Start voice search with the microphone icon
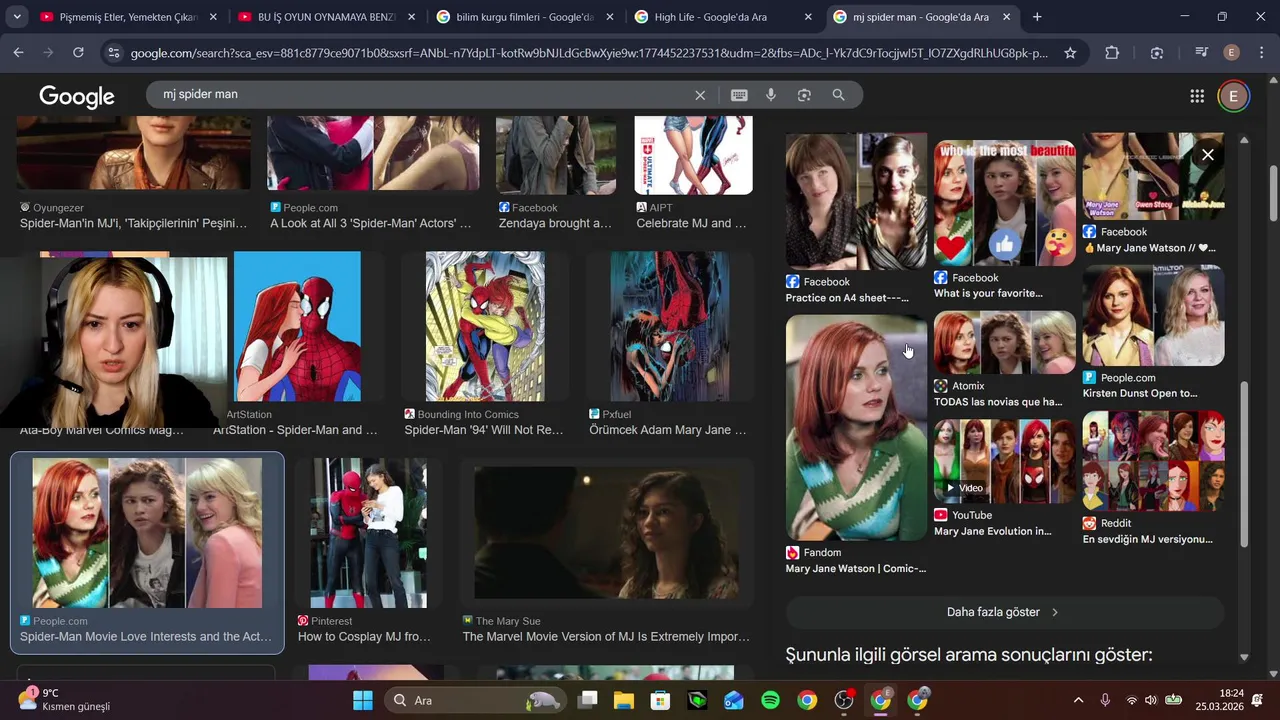The image size is (1280, 720). point(771,95)
